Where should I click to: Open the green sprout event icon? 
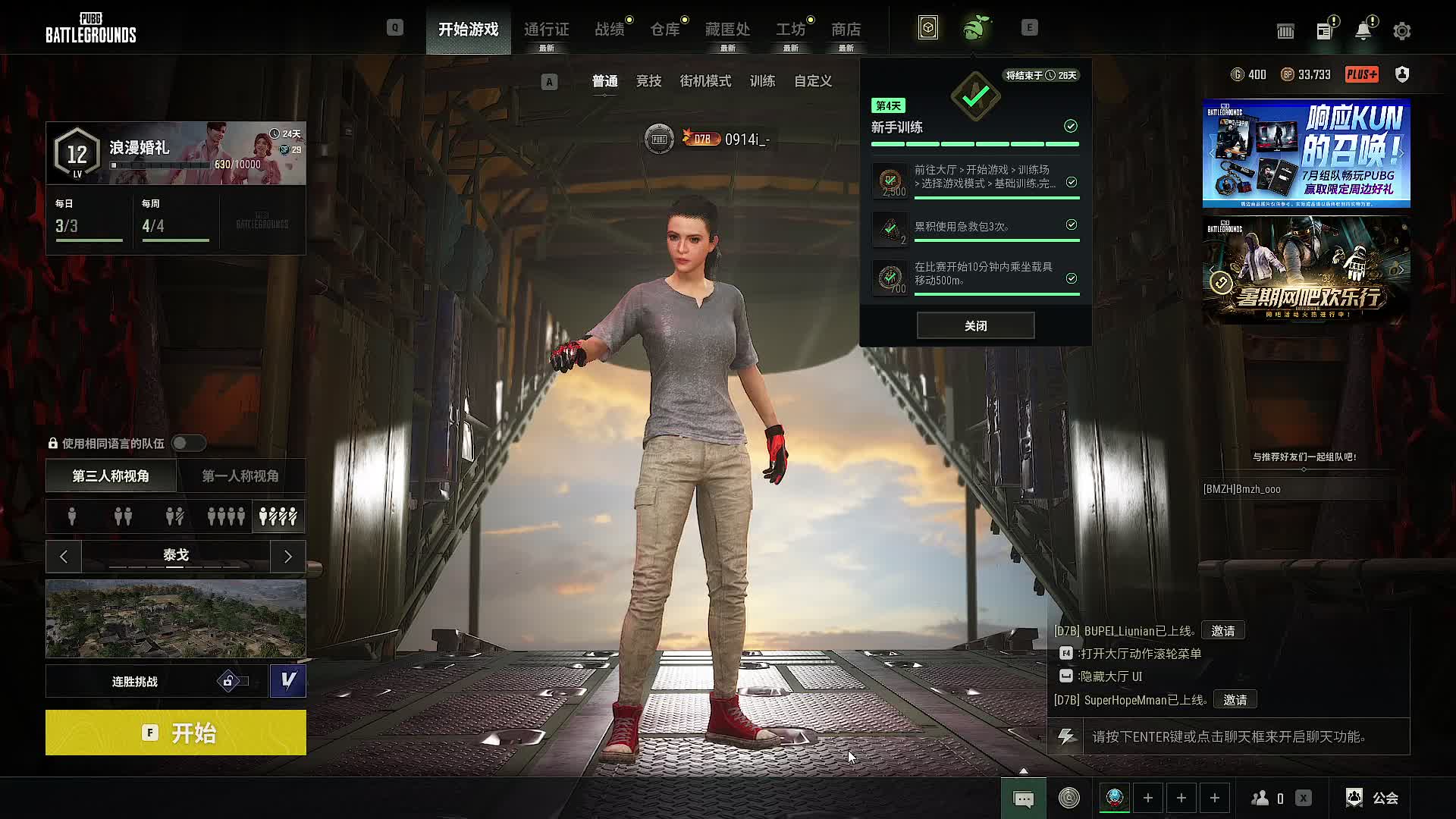(x=976, y=28)
